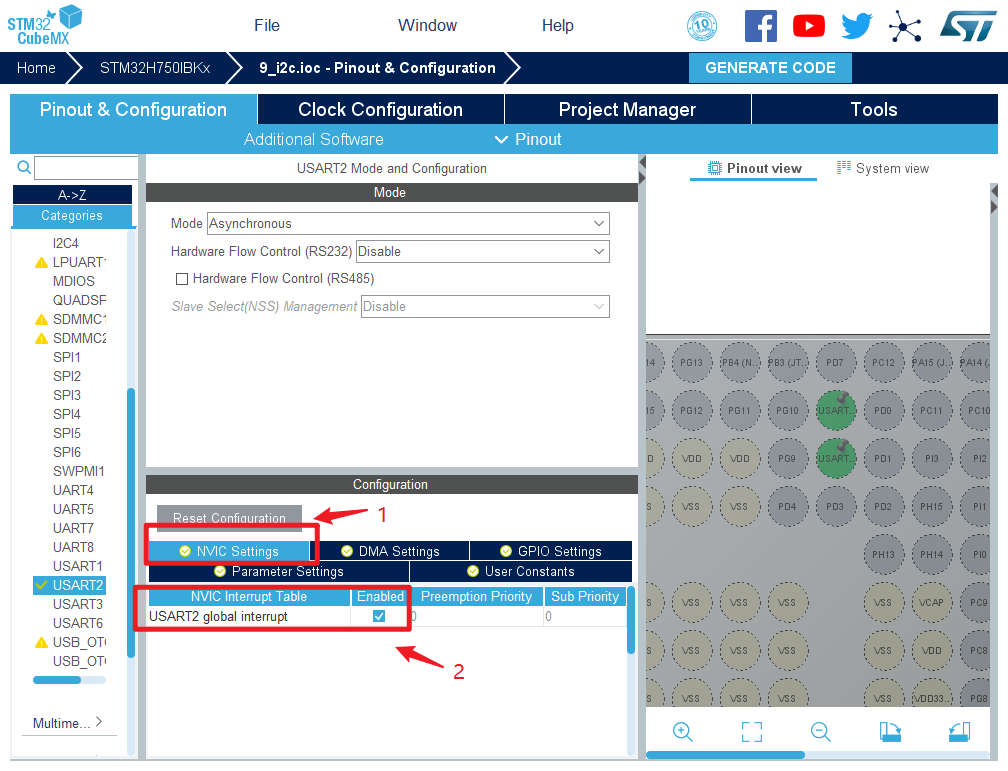Fit the pinout view to the window
The width and height of the screenshot is (1008, 771).
pos(752,732)
